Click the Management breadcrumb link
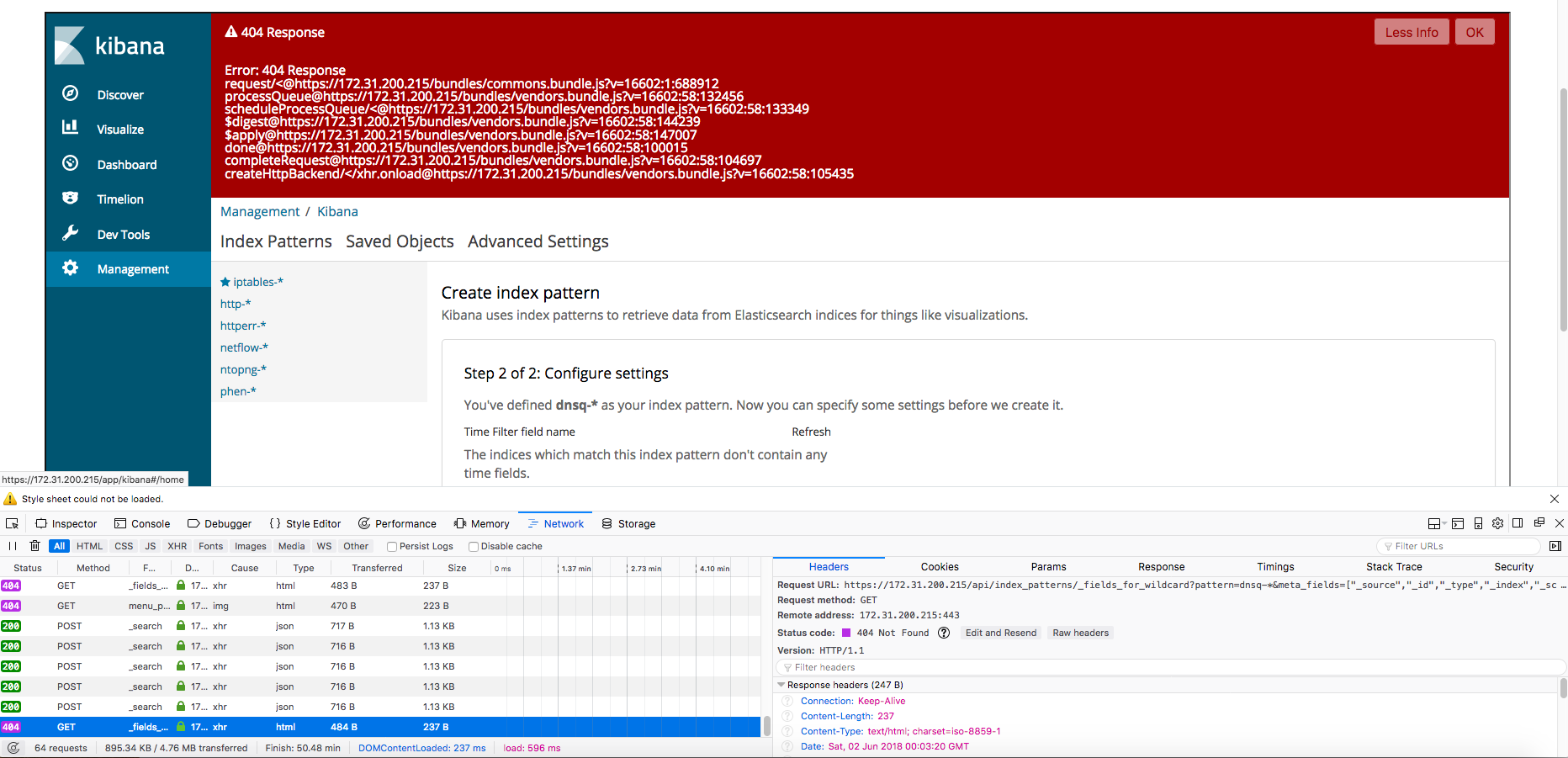Viewport: 1568px width, 758px height. pos(260,211)
